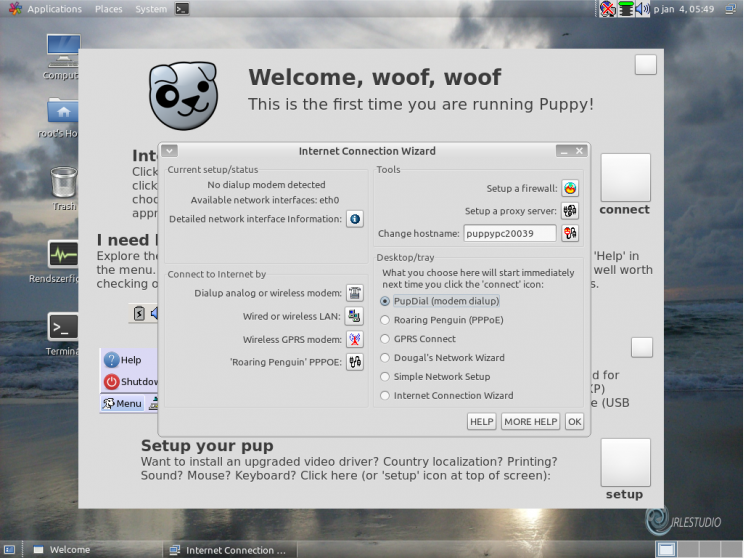Viewport: 744px width, 558px height.
Task: Launch terminal from top panel
Action: click(x=182, y=9)
